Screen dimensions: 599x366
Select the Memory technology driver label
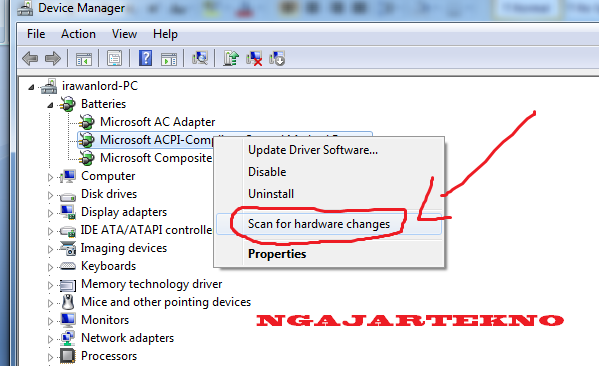point(151,284)
